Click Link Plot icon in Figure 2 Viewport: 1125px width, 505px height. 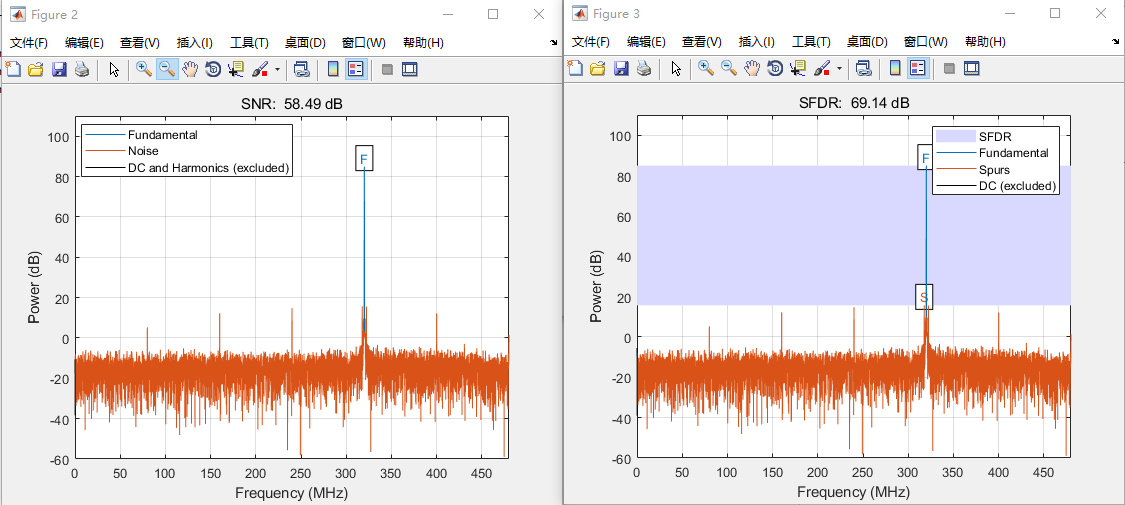(x=302, y=70)
